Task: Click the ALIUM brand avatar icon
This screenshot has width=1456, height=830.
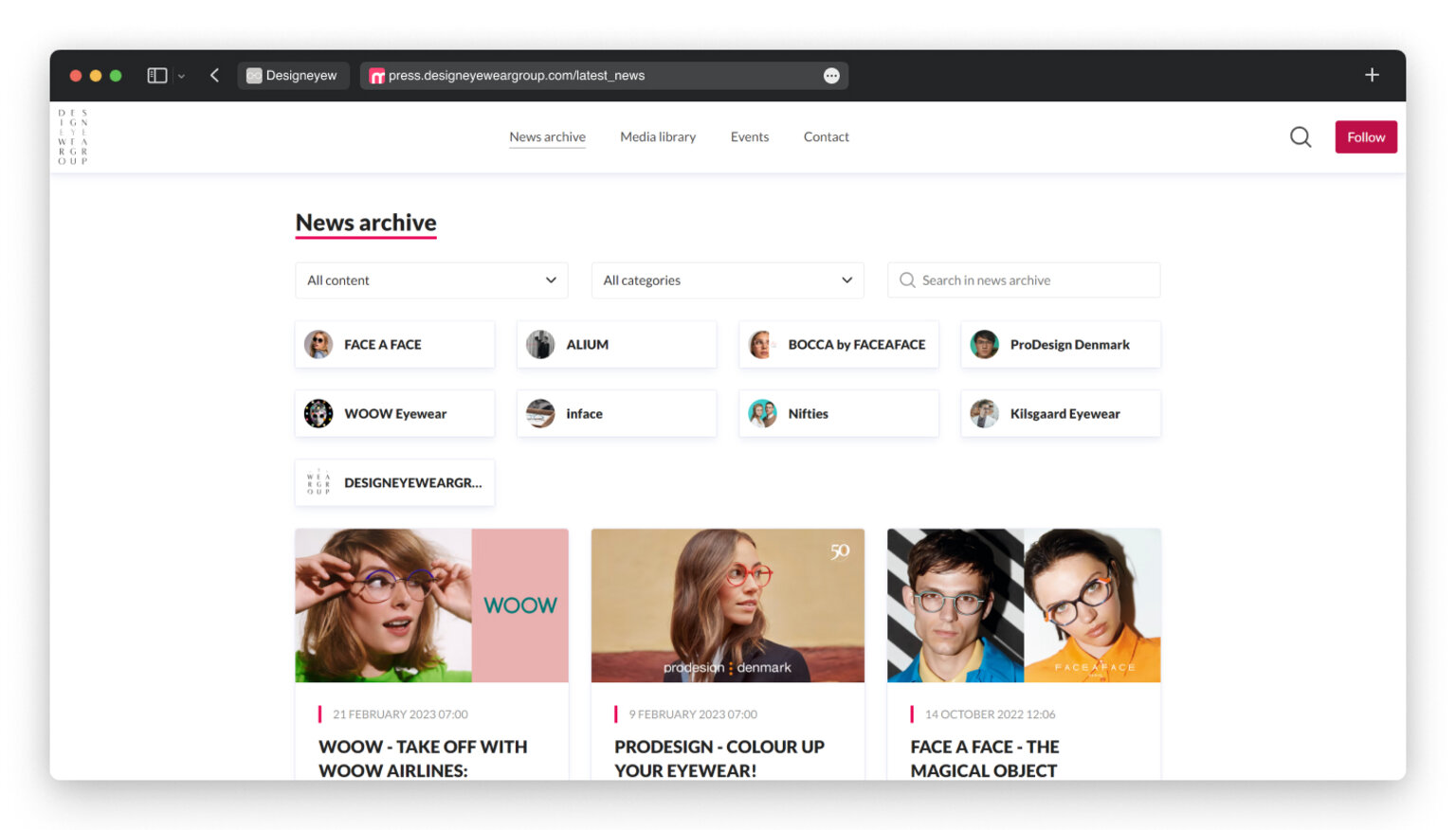Action: click(x=540, y=344)
